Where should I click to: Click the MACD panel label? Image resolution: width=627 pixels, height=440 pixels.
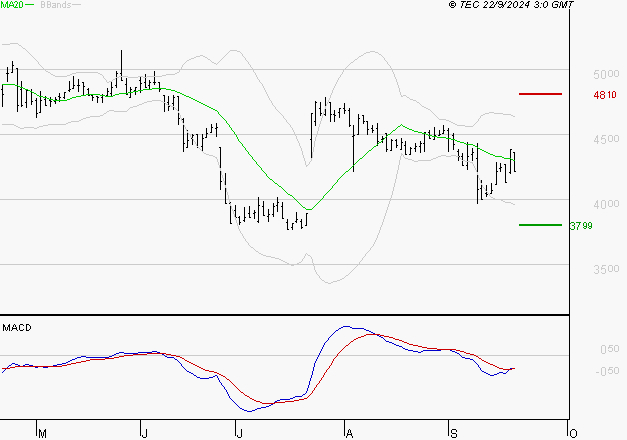coord(17,328)
